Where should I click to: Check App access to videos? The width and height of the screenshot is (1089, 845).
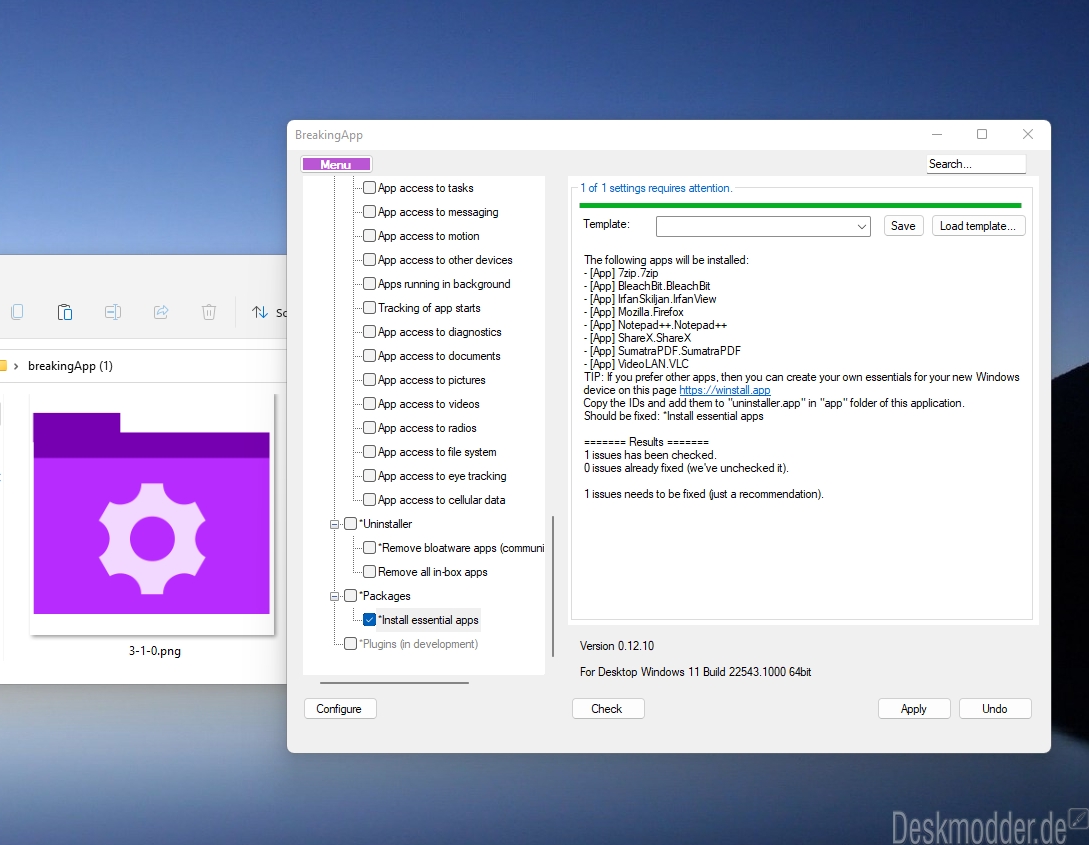369,403
